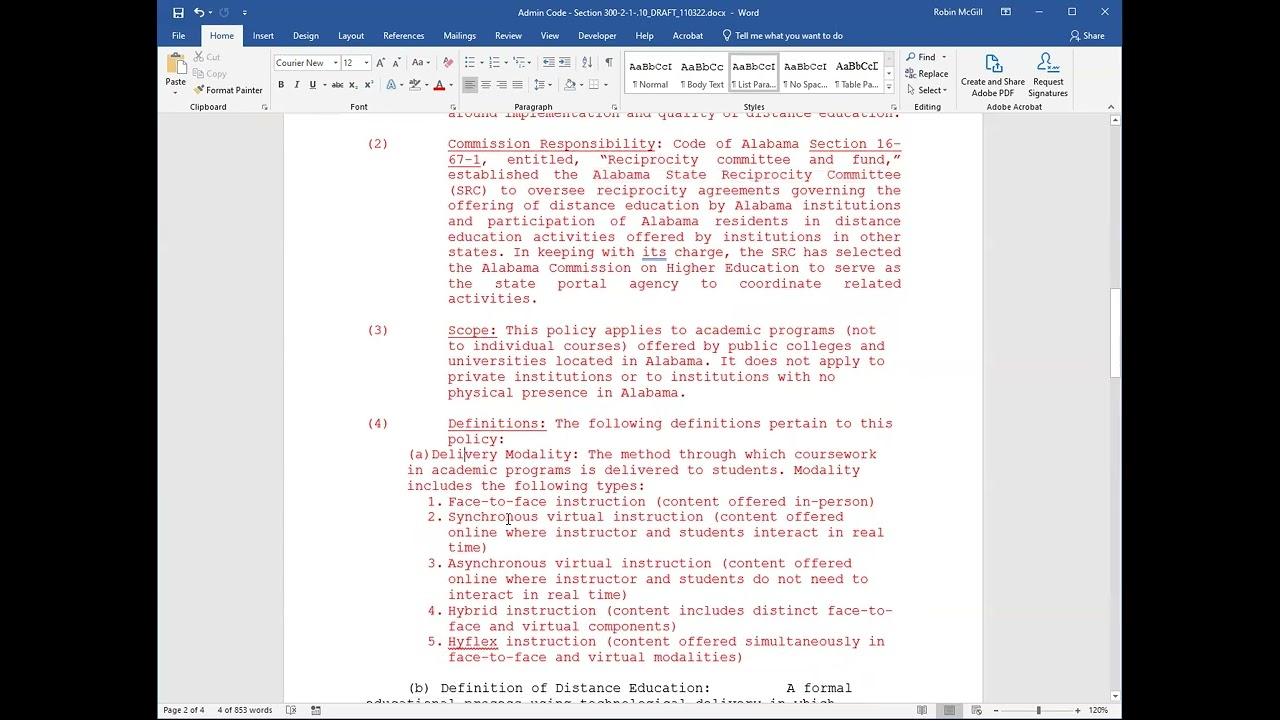This screenshot has width=1280, height=720.
Task: Collapse the ribbon with the caret
Action: pos(1111,107)
